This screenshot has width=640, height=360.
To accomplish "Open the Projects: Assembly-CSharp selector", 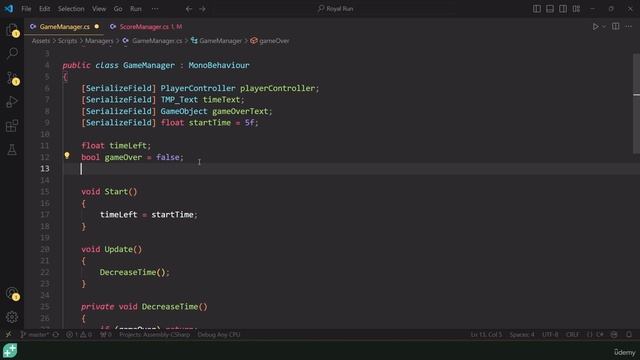I will pos(155,335).
